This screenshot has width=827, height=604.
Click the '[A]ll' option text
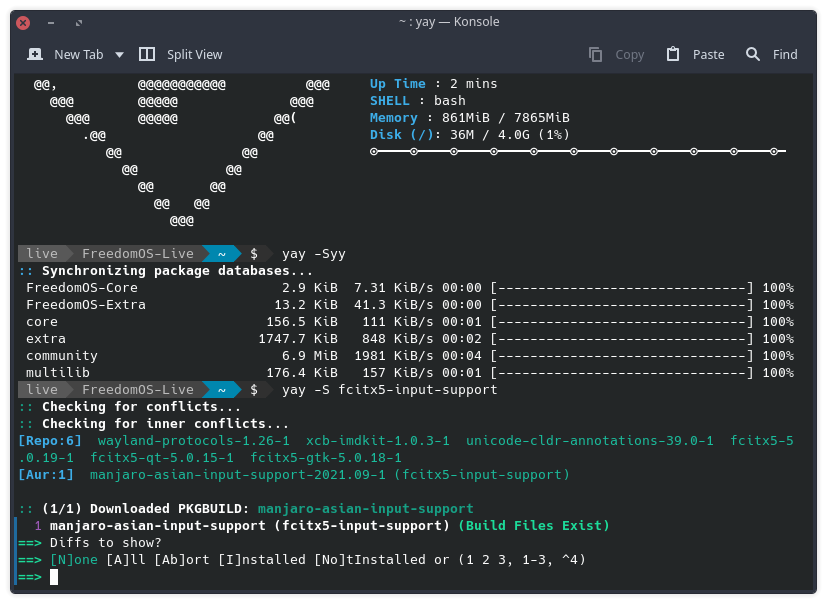pos(126,560)
